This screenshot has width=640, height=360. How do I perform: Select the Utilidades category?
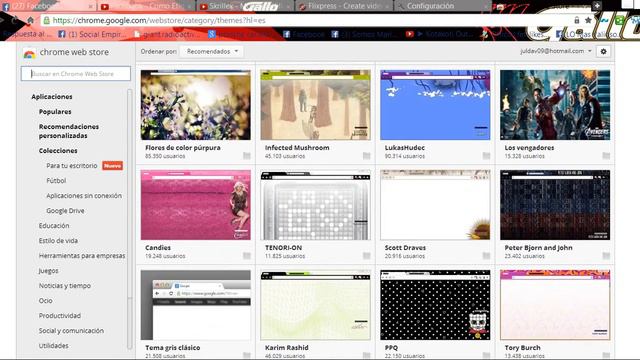(53, 346)
